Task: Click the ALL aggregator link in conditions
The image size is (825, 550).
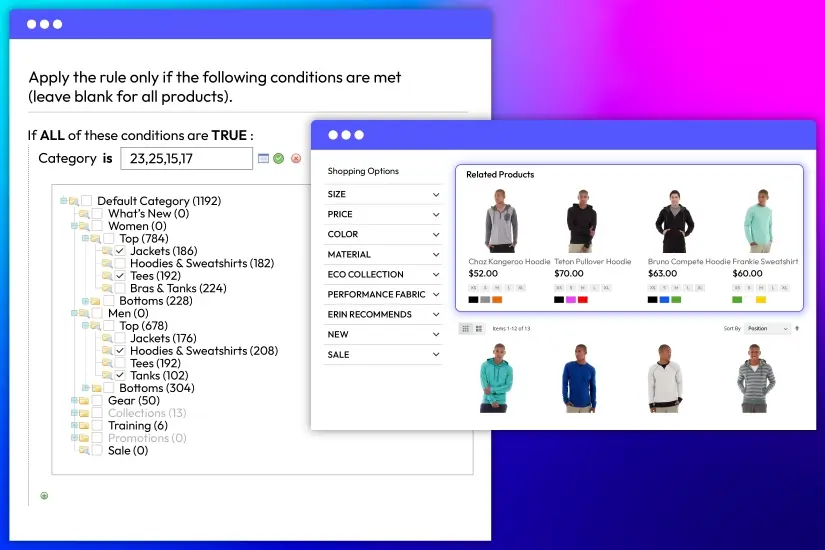Action: pyautogui.click(x=52, y=135)
